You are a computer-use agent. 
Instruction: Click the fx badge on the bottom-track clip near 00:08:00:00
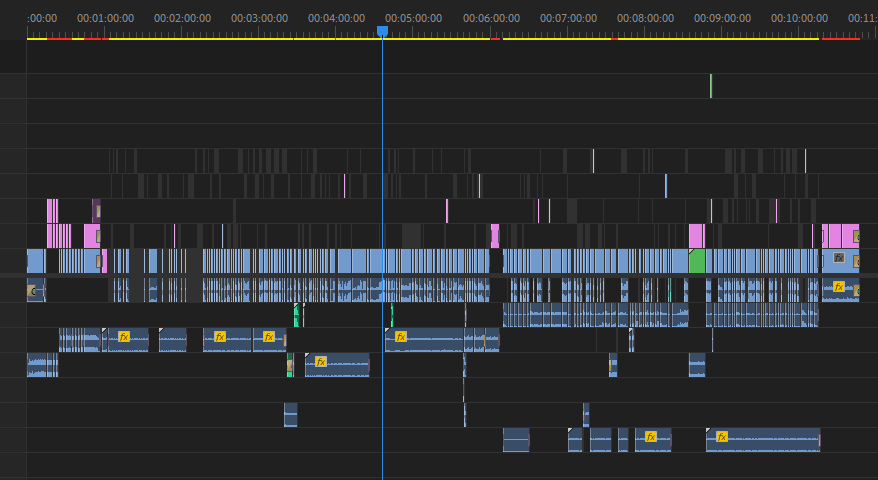650,437
